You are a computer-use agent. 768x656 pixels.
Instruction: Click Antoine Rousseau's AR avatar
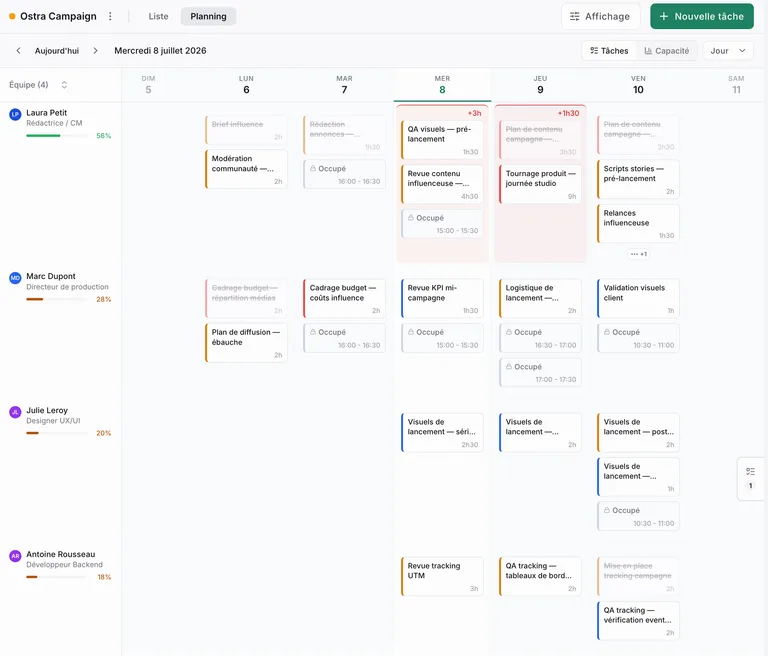coord(15,556)
